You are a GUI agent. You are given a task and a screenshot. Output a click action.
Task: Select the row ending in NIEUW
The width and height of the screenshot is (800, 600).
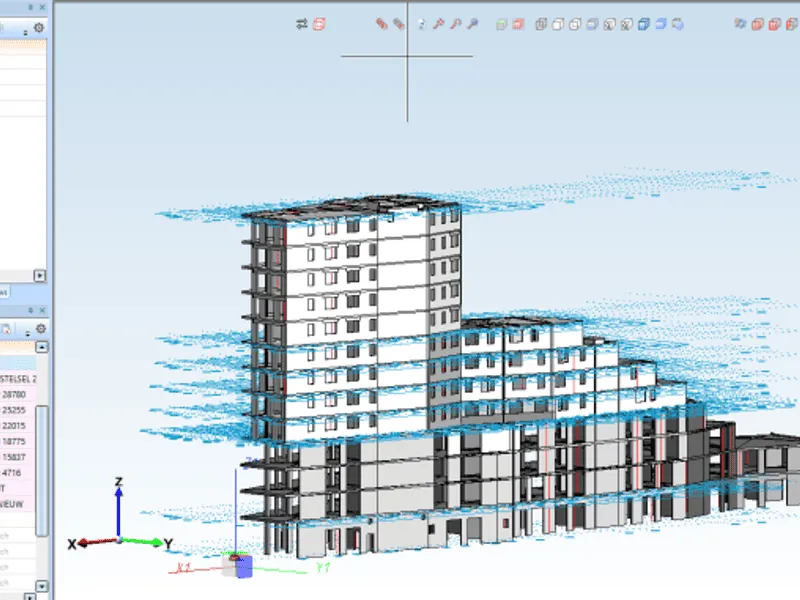tap(18, 504)
